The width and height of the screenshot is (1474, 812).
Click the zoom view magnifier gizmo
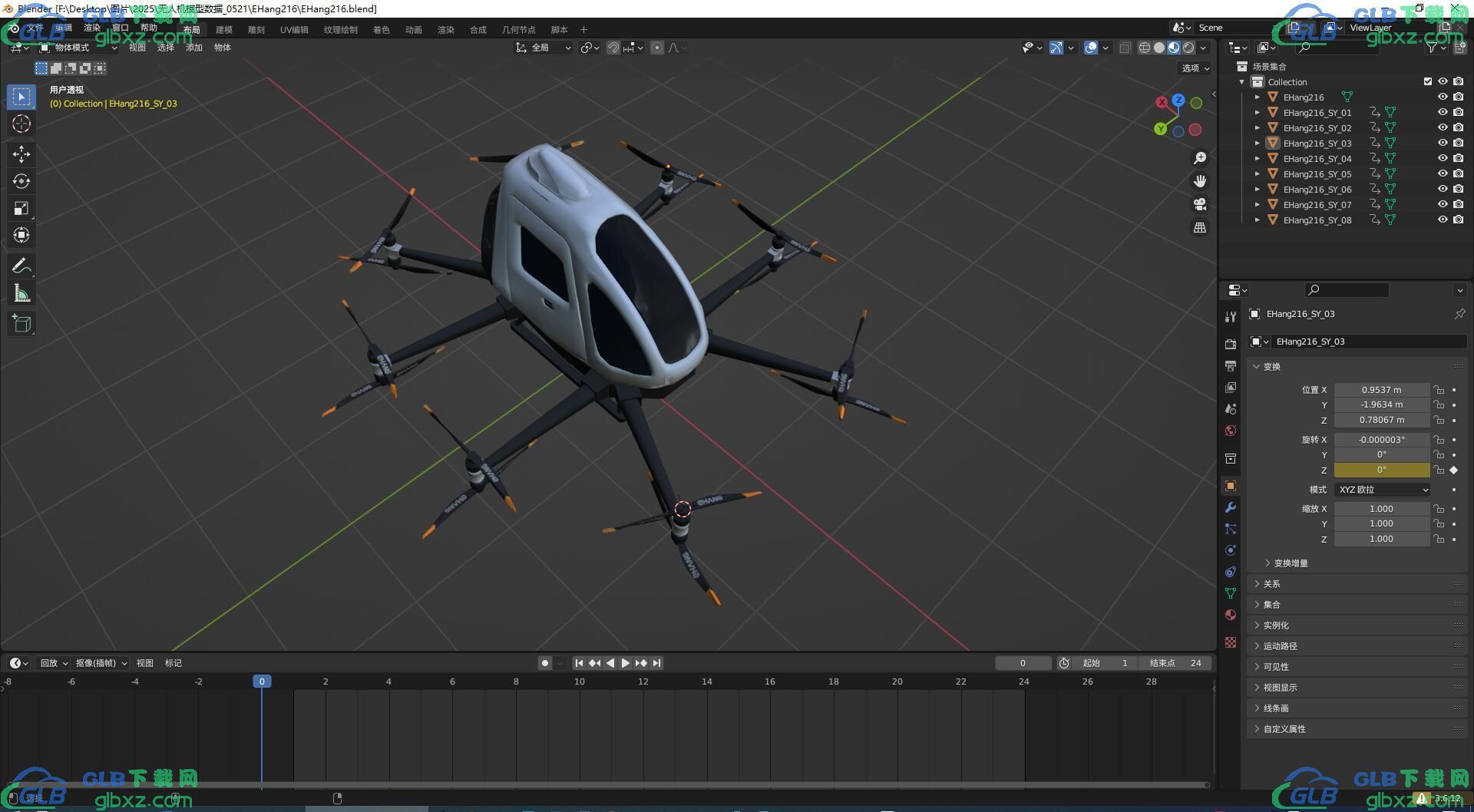(1200, 158)
